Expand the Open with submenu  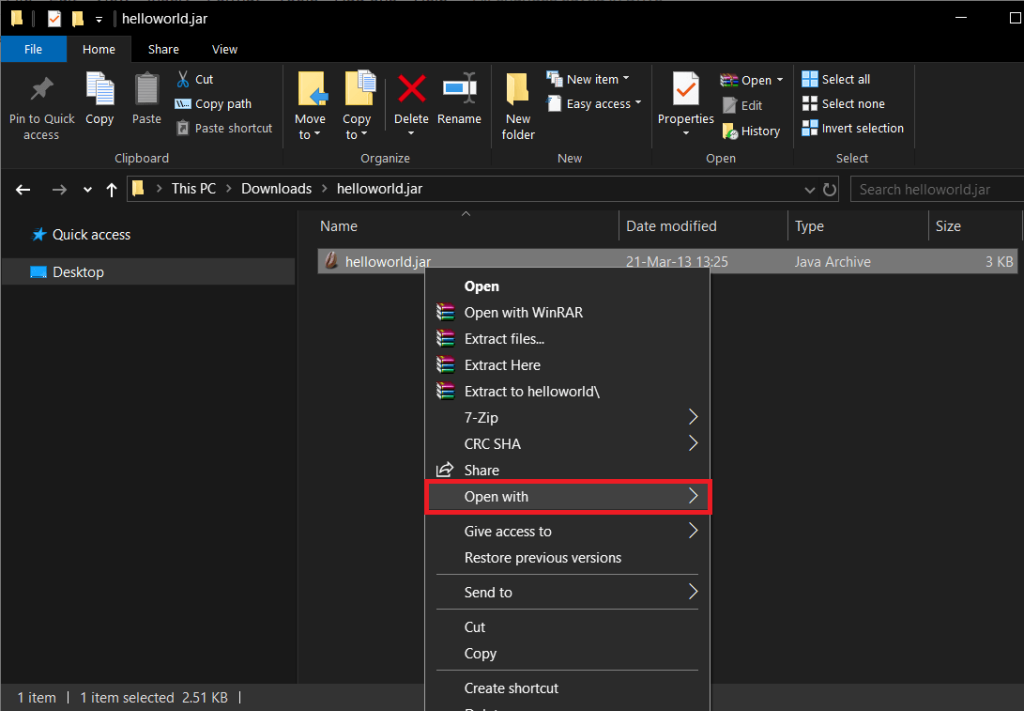567,497
